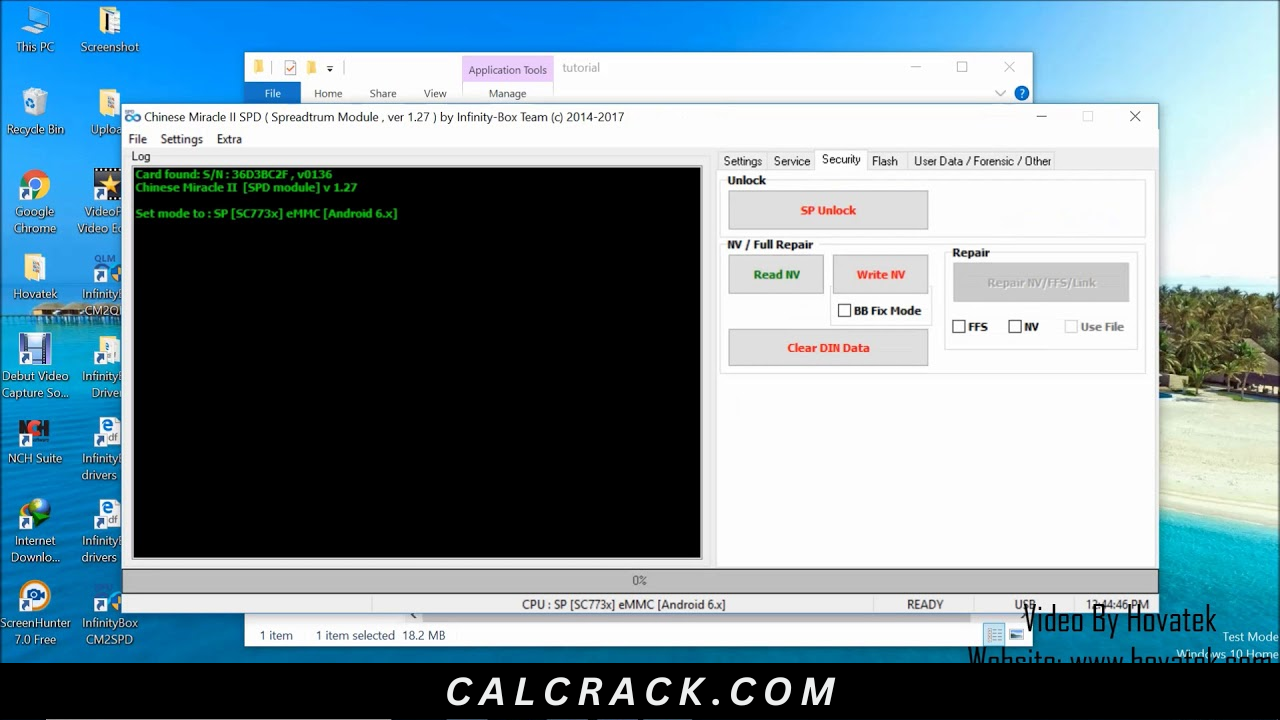The height and width of the screenshot is (720, 1280).
Task: Open the Recycle Bin
Action: [35, 112]
